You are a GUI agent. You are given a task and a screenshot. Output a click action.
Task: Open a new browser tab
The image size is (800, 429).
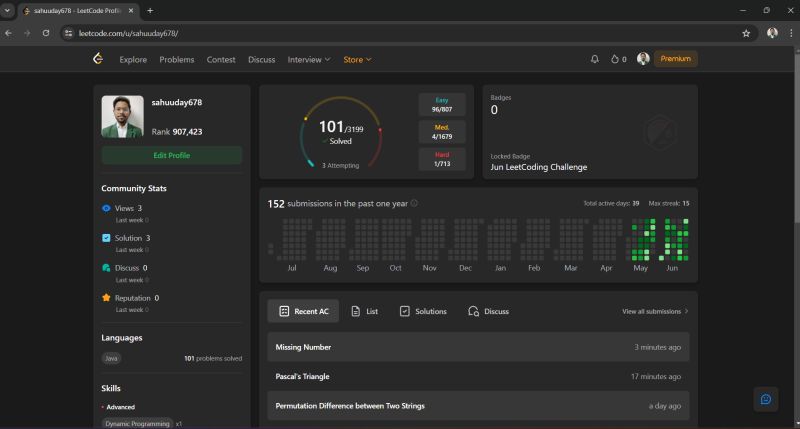tap(150, 10)
